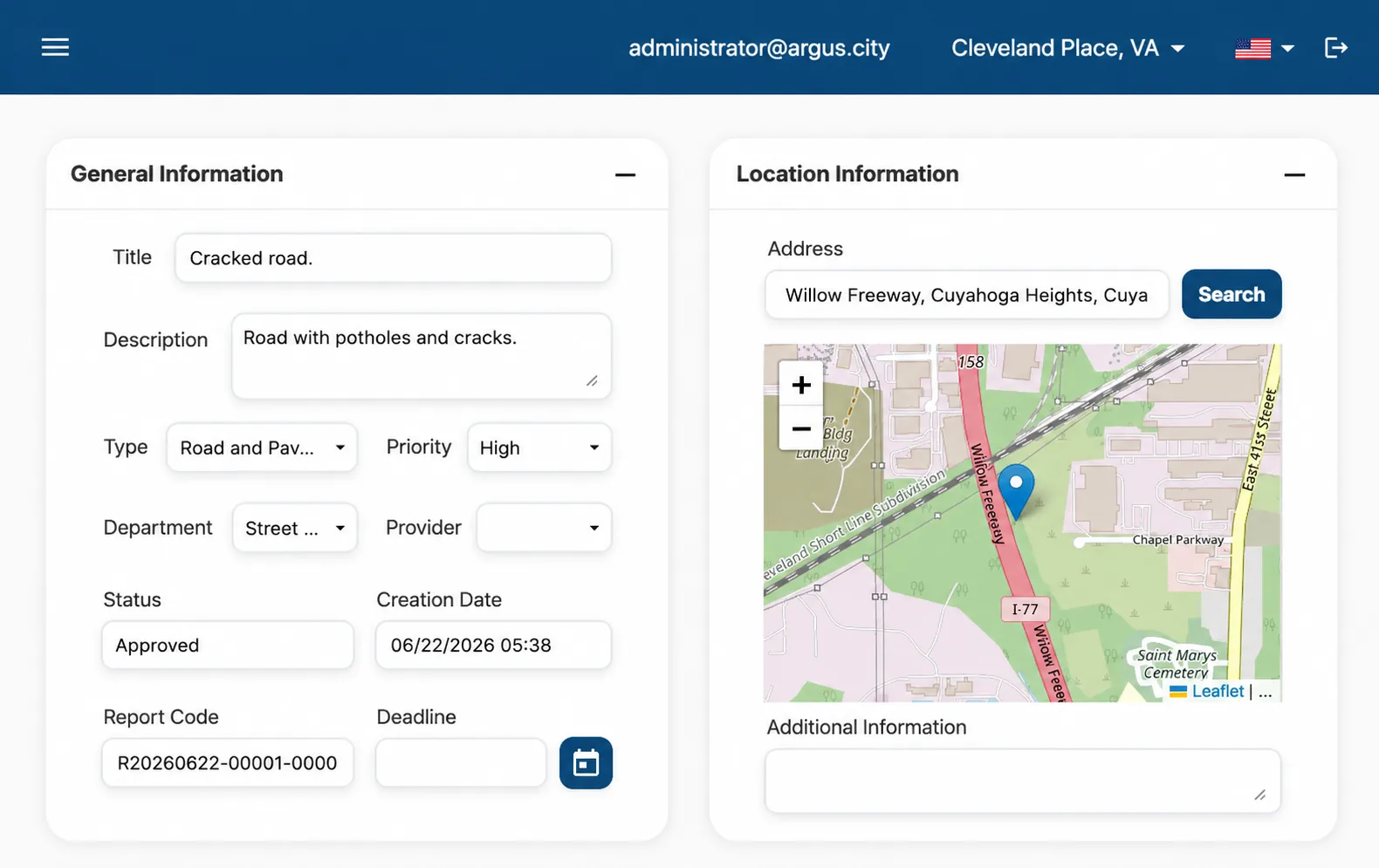Click the logout icon in header
The image size is (1379, 868).
[1335, 47]
